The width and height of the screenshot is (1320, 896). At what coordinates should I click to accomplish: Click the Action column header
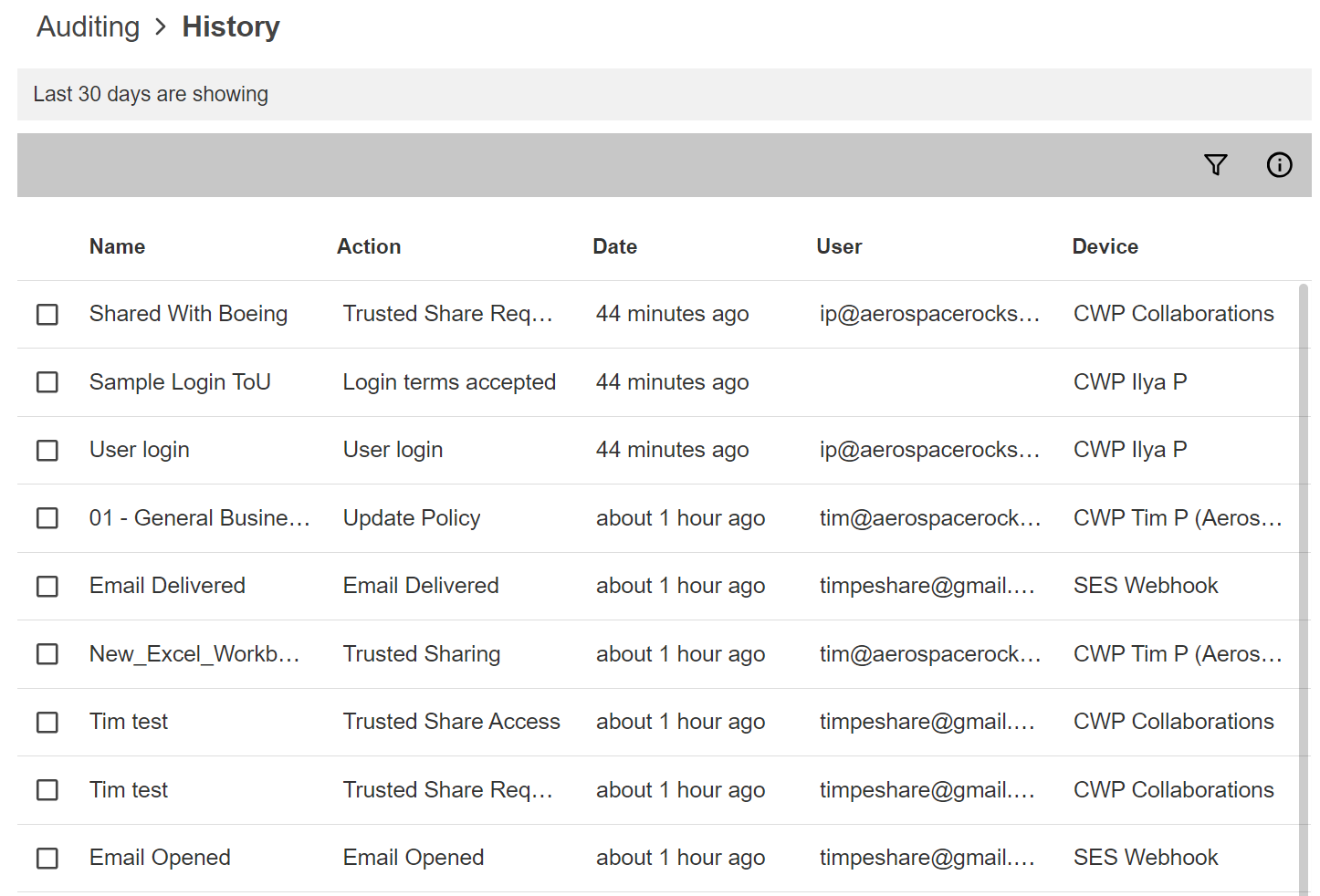coord(369,246)
